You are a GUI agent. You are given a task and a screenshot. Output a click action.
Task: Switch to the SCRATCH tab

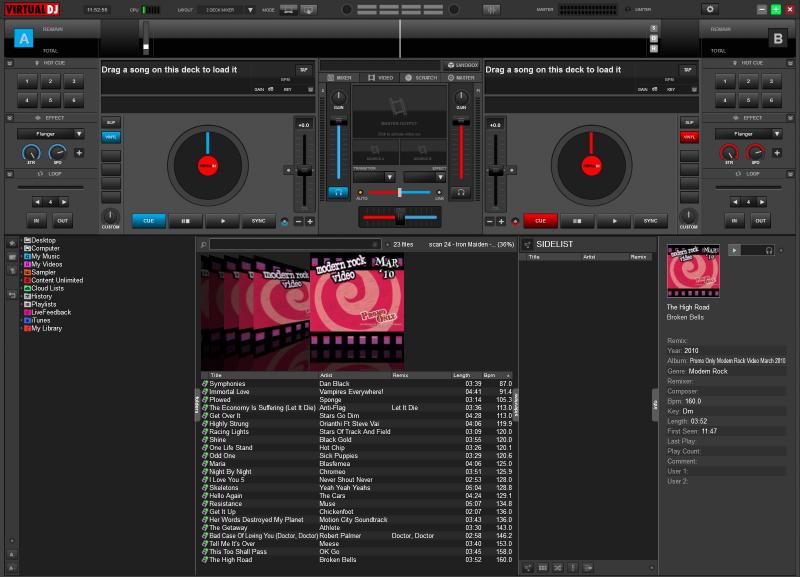[x=421, y=78]
